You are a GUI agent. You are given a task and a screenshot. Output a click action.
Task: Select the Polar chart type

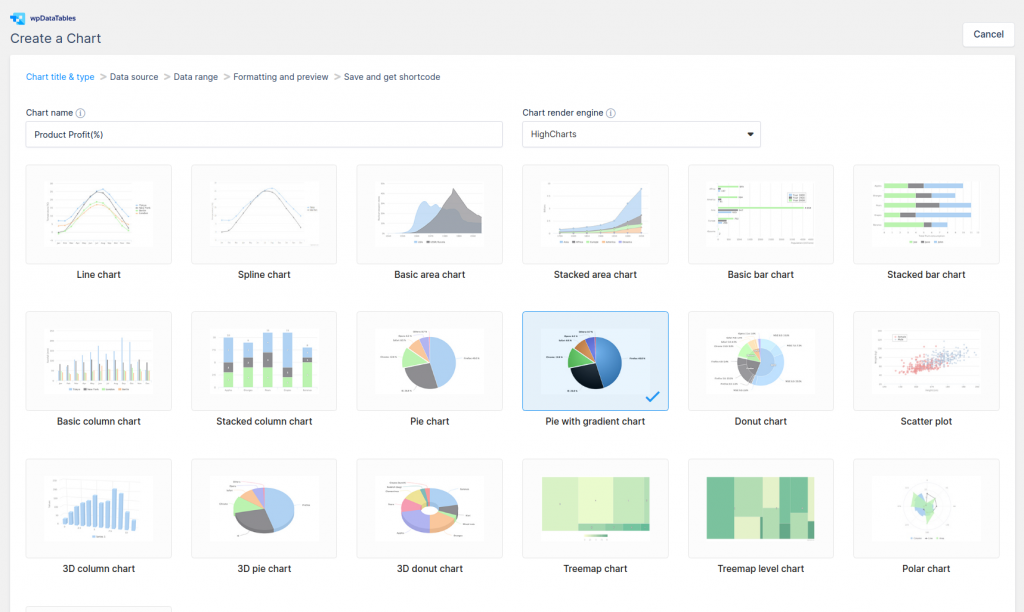925,507
